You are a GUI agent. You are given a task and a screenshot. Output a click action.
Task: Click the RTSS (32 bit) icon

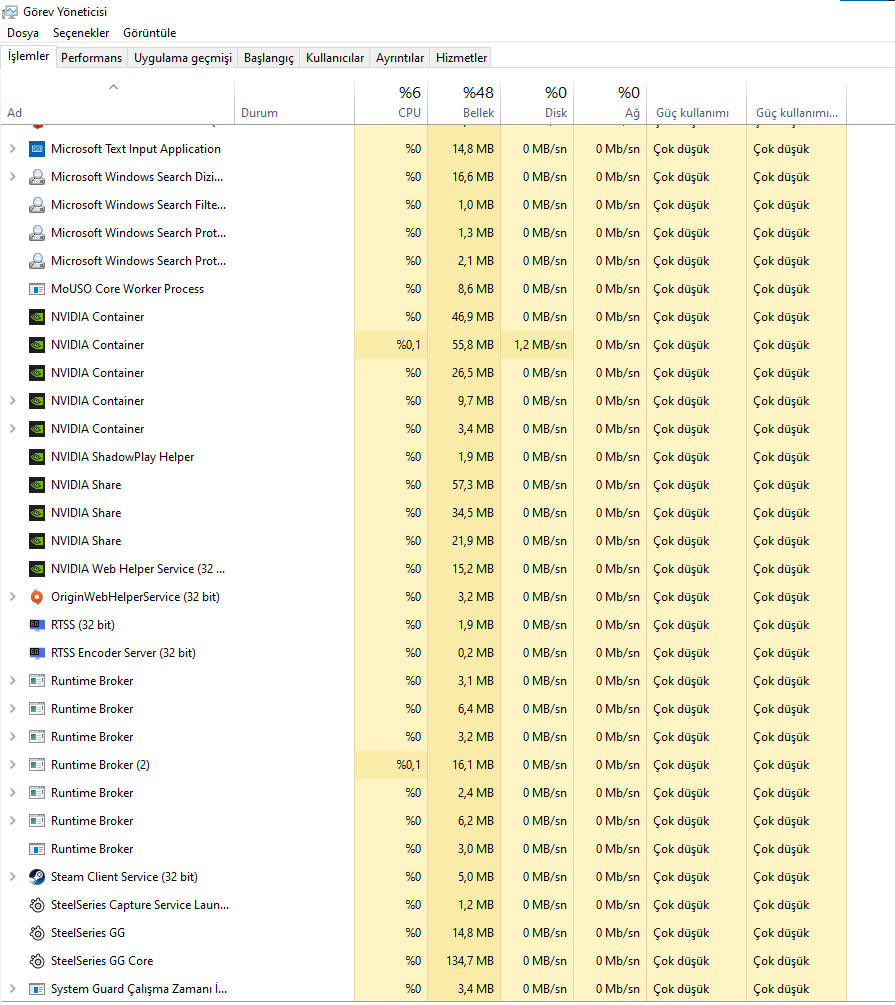[37, 625]
